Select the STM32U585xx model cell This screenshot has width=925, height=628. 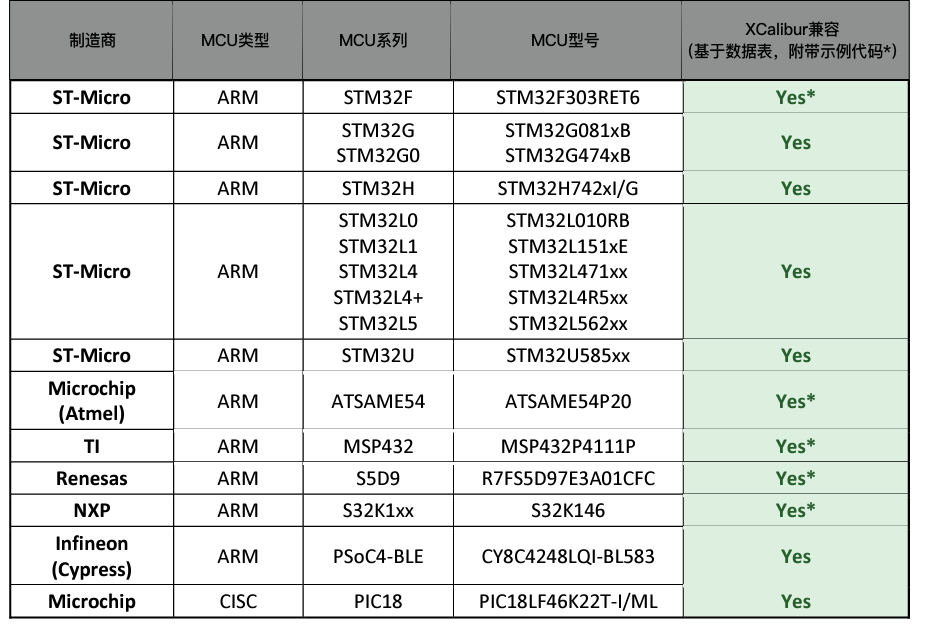[x=568, y=356]
